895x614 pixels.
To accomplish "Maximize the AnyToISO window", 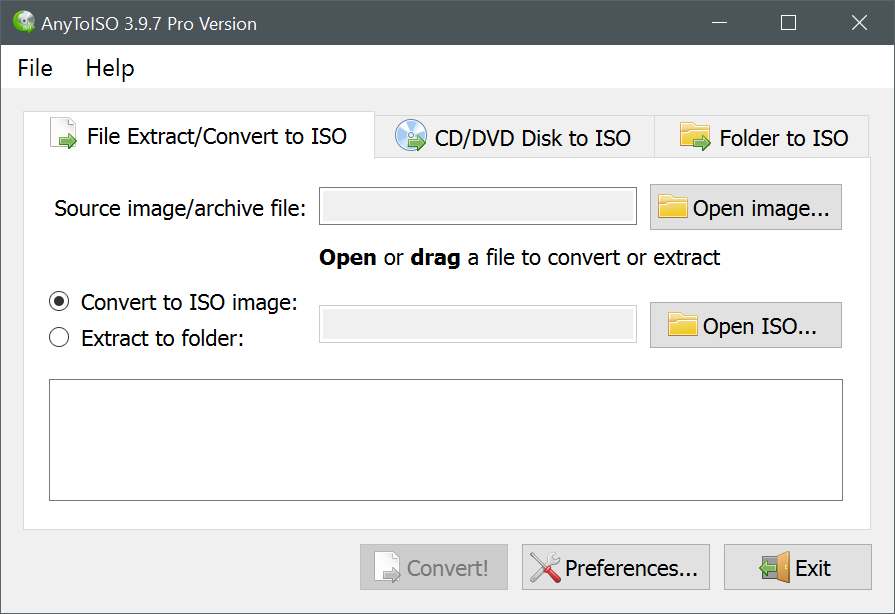I will pyautogui.click(x=788, y=22).
